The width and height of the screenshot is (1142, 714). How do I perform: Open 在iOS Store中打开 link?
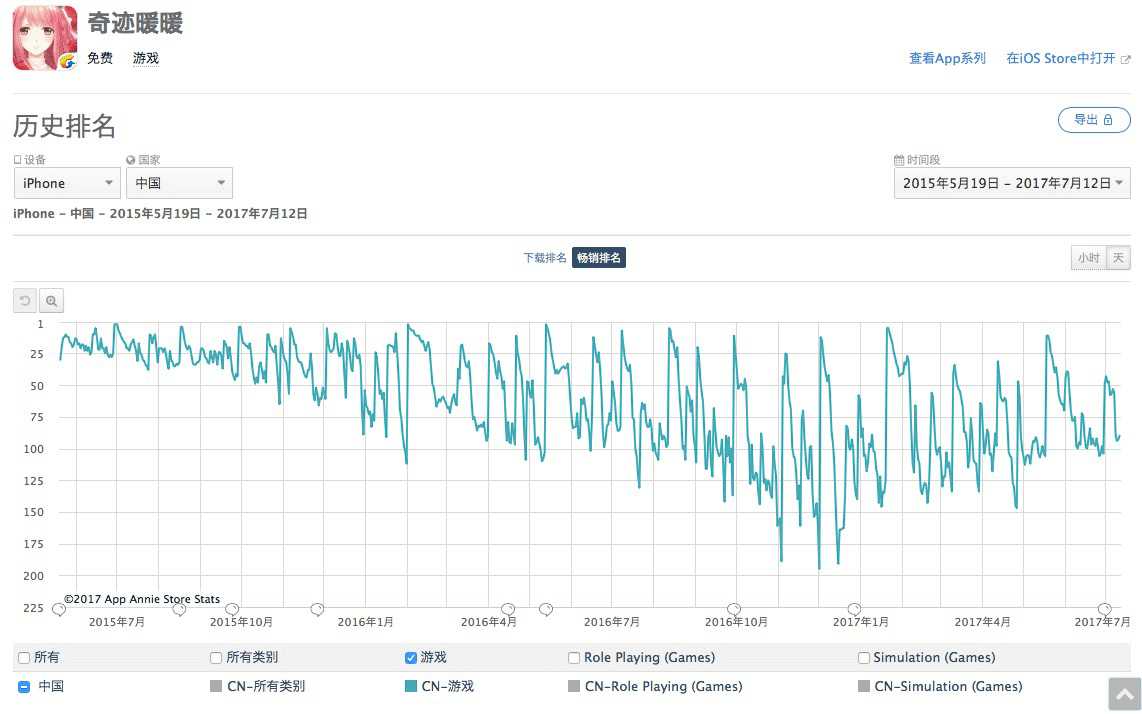pyautogui.click(x=1060, y=58)
